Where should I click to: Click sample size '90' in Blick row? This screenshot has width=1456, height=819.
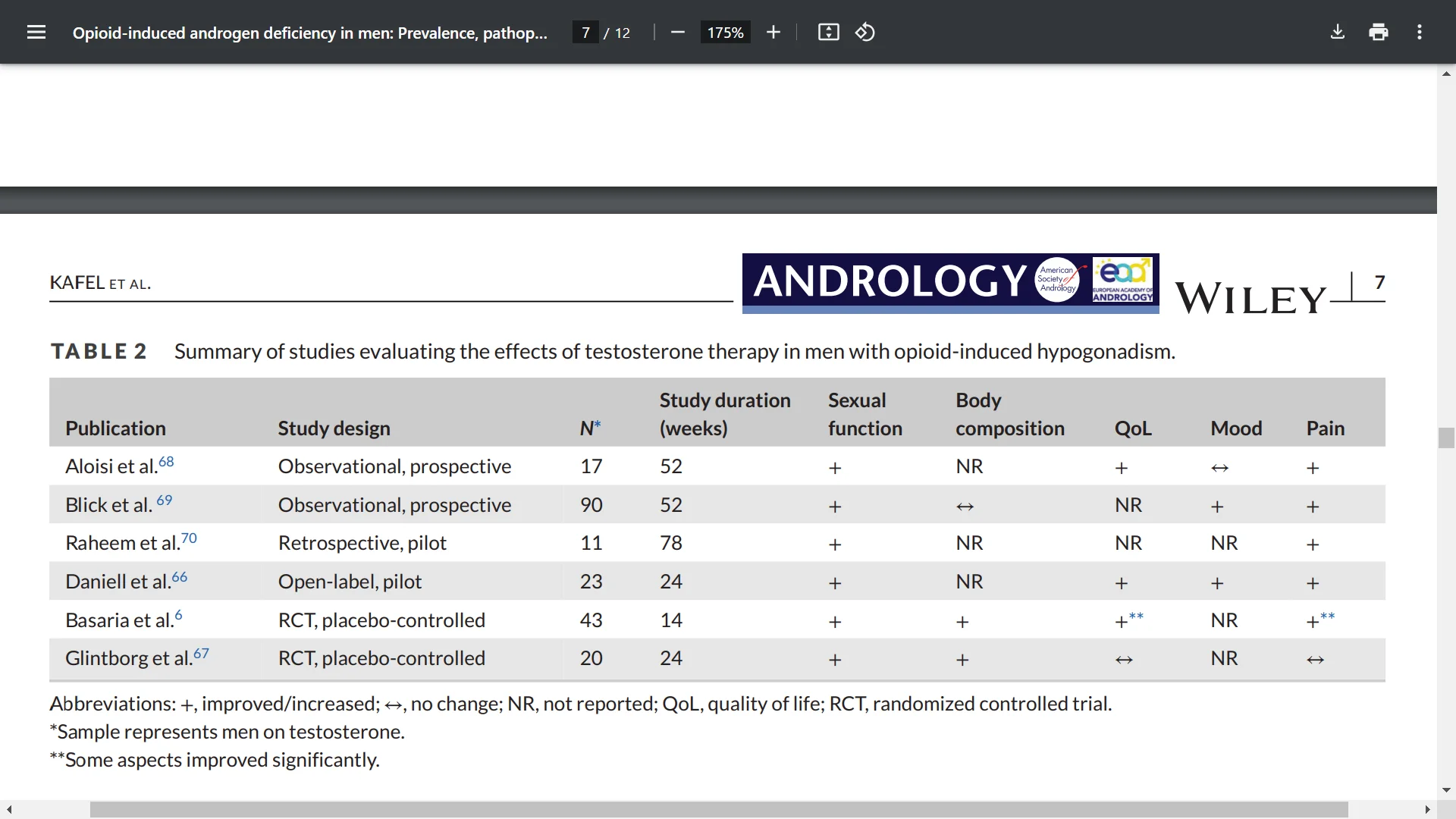[x=591, y=505]
